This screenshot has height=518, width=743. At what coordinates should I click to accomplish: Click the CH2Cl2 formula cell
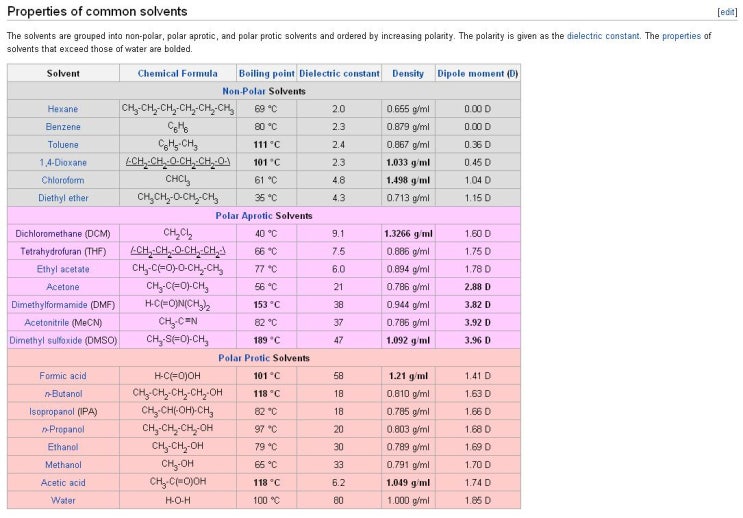click(178, 234)
